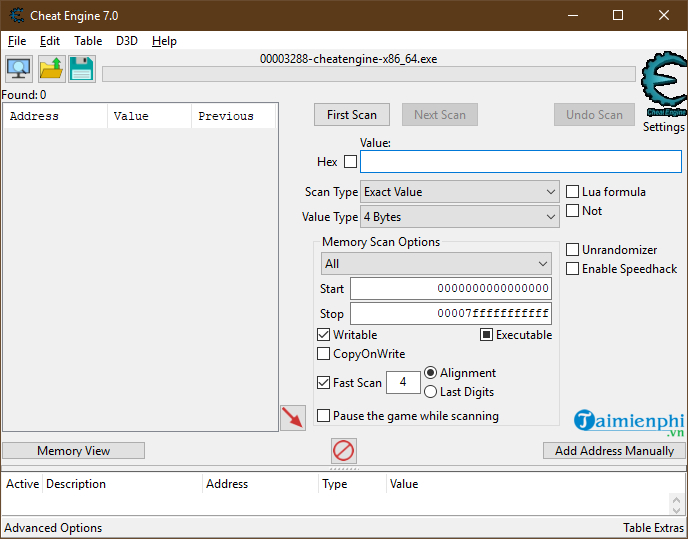Image resolution: width=688 pixels, height=539 pixels.
Task: Select the Alignment radio button
Action: click(430, 373)
